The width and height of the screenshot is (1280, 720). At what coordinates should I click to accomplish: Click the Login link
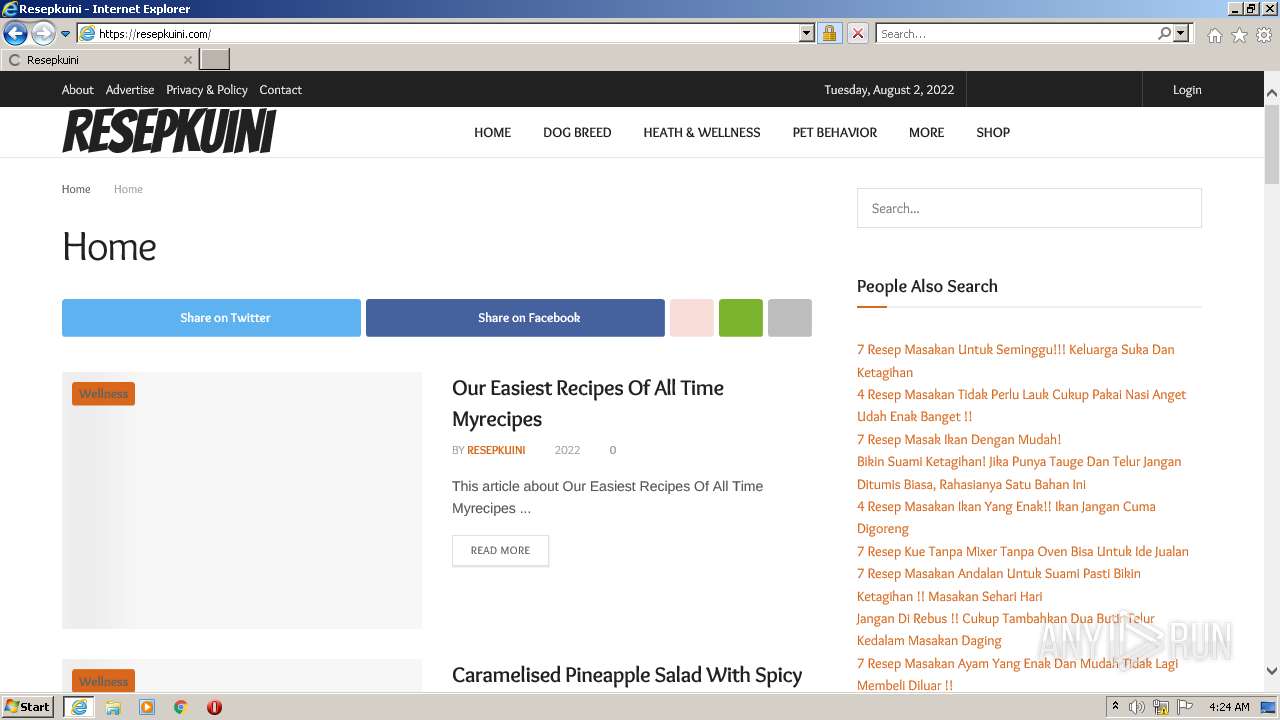click(x=1187, y=90)
